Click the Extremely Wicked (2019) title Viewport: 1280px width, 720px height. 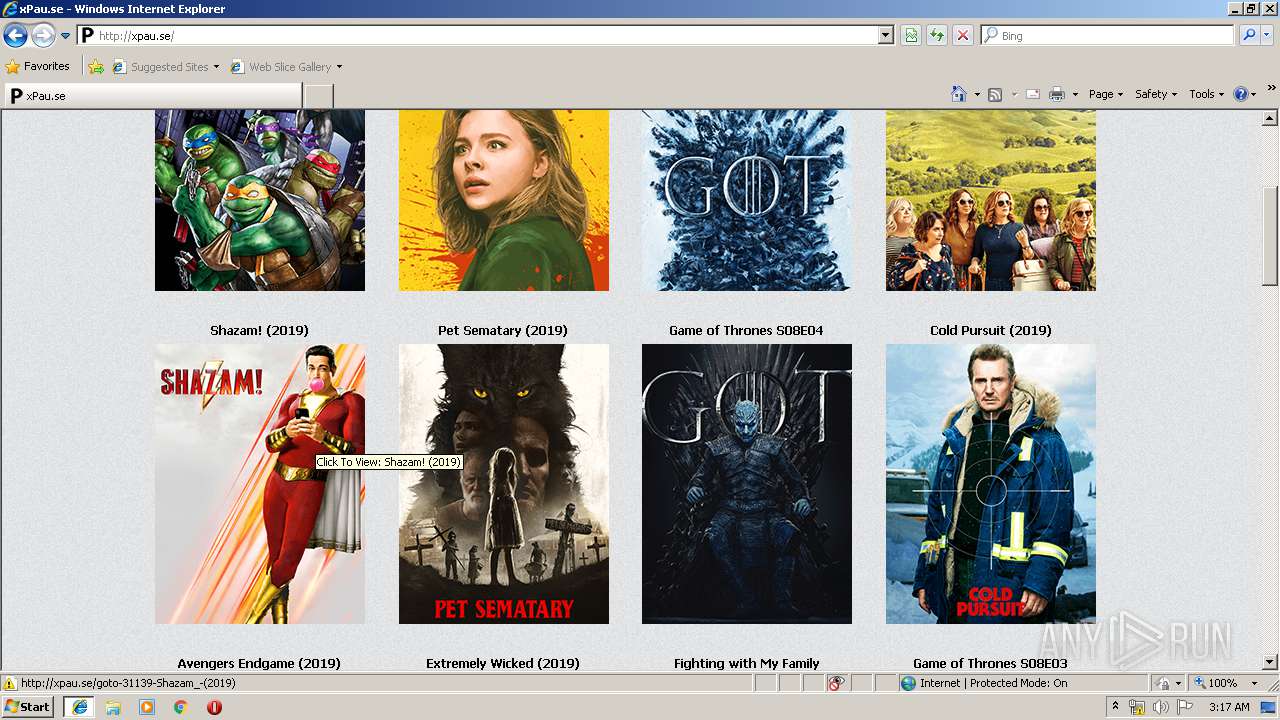[x=503, y=663]
